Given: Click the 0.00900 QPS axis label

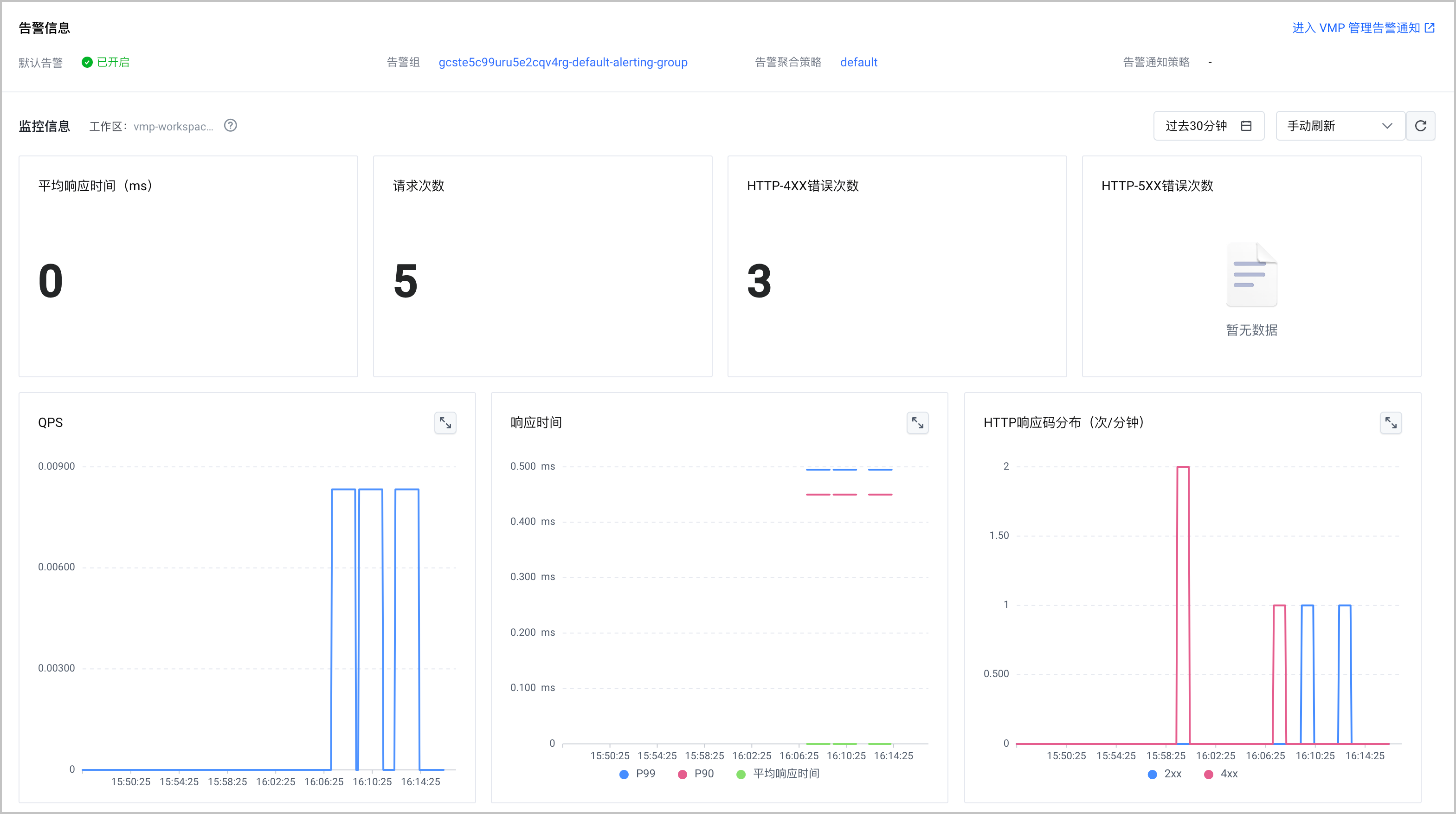Looking at the screenshot, I should [x=56, y=466].
